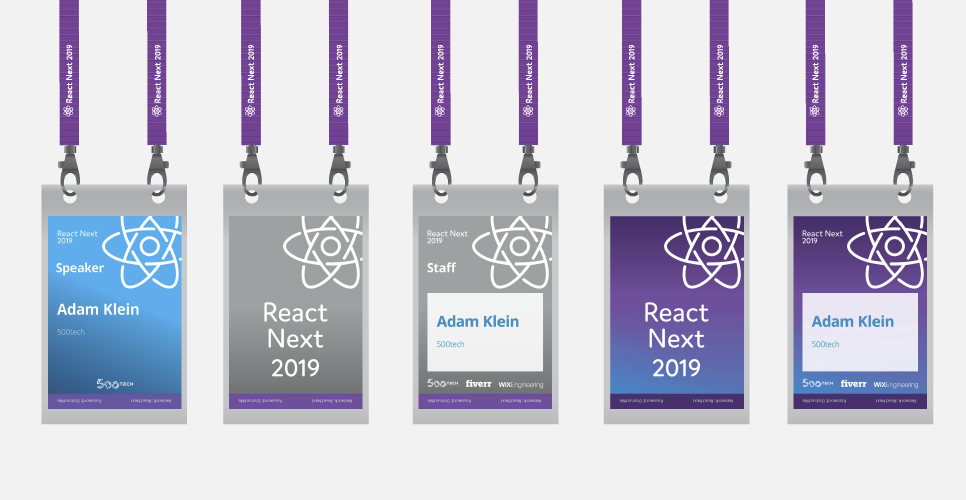Click the large "React Next 2019" text on purple badge
Image resolution: width=966 pixels, height=500 pixels.
pos(676,339)
